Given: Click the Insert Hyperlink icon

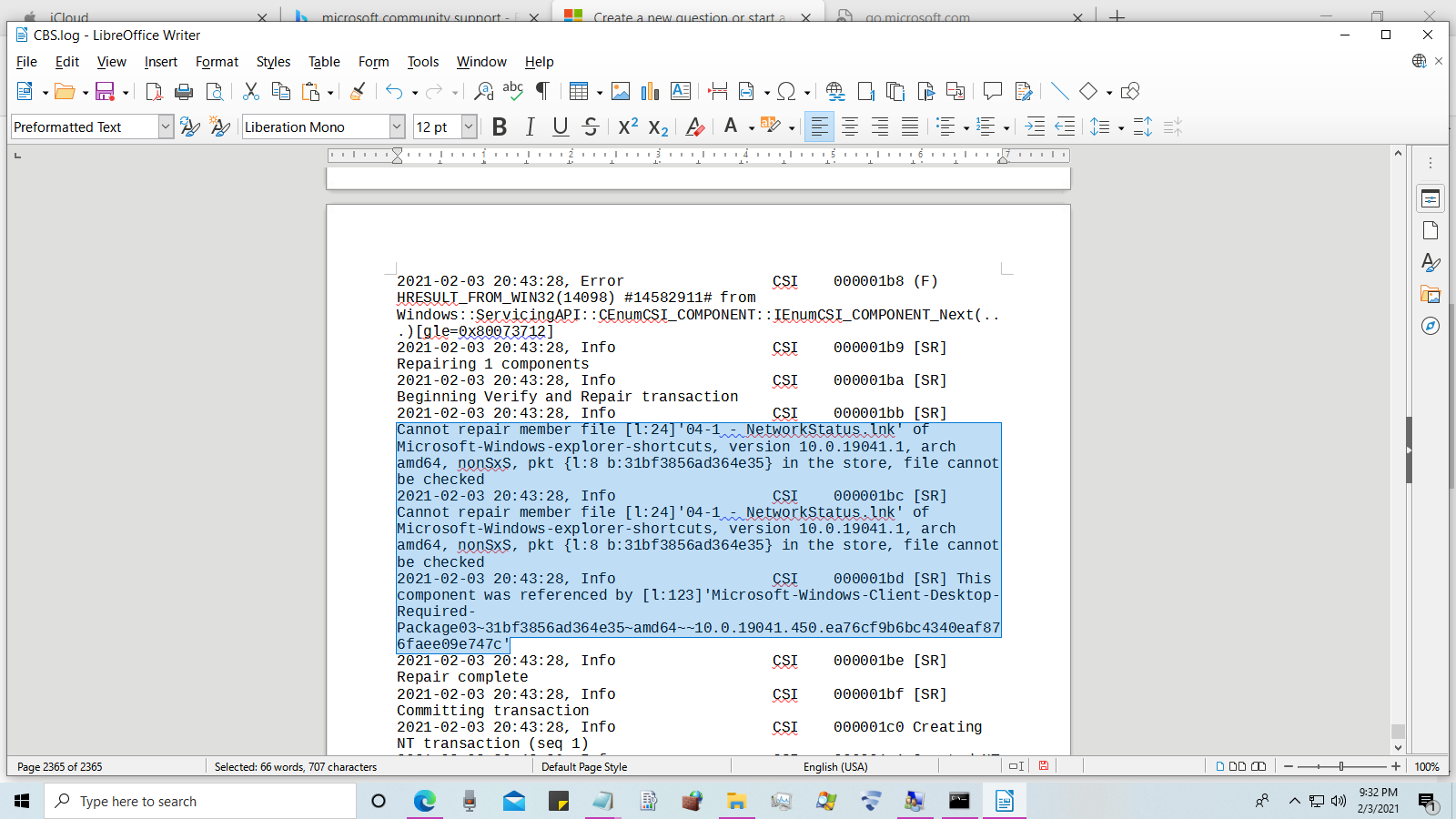Looking at the screenshot, I should [835, 91].
